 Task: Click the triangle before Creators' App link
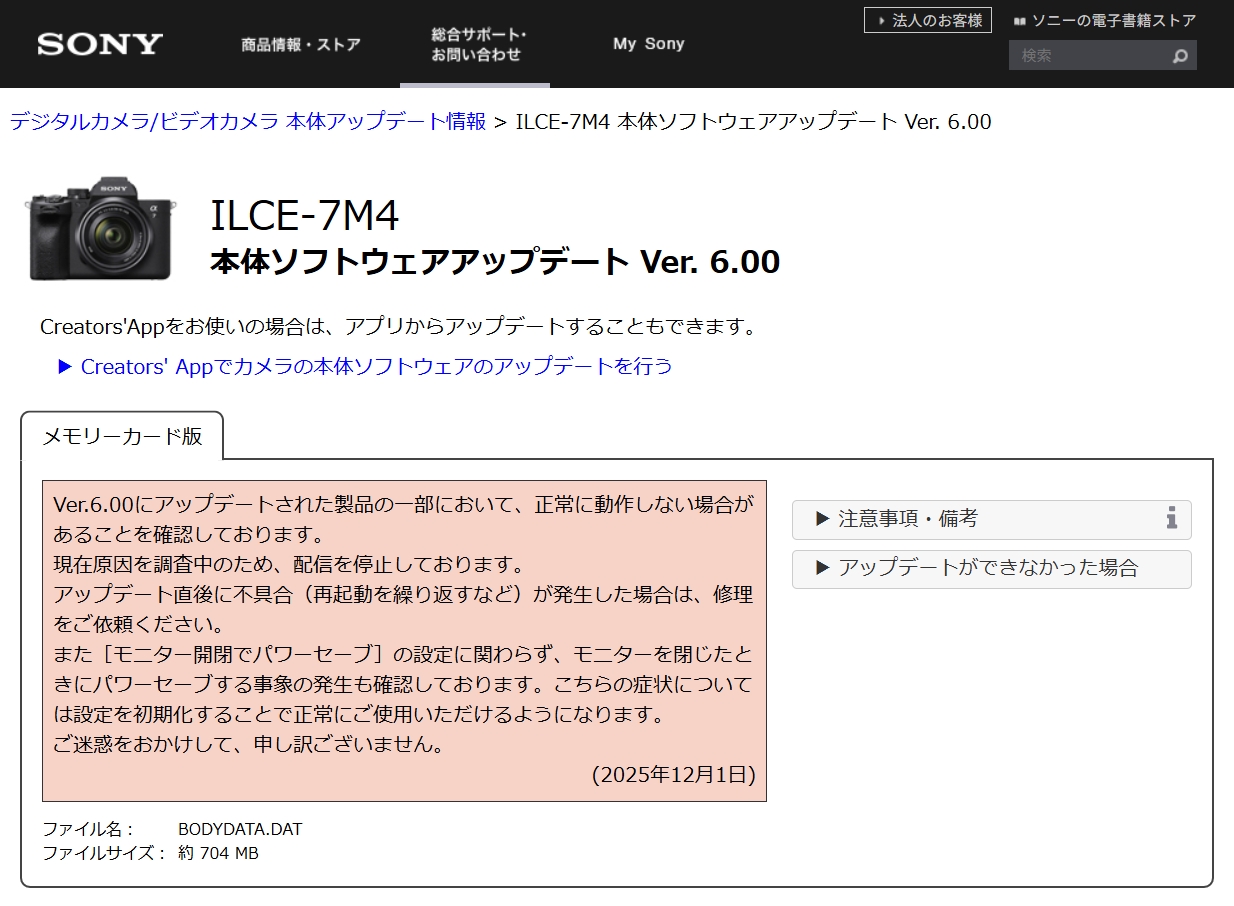click(66, 366)
